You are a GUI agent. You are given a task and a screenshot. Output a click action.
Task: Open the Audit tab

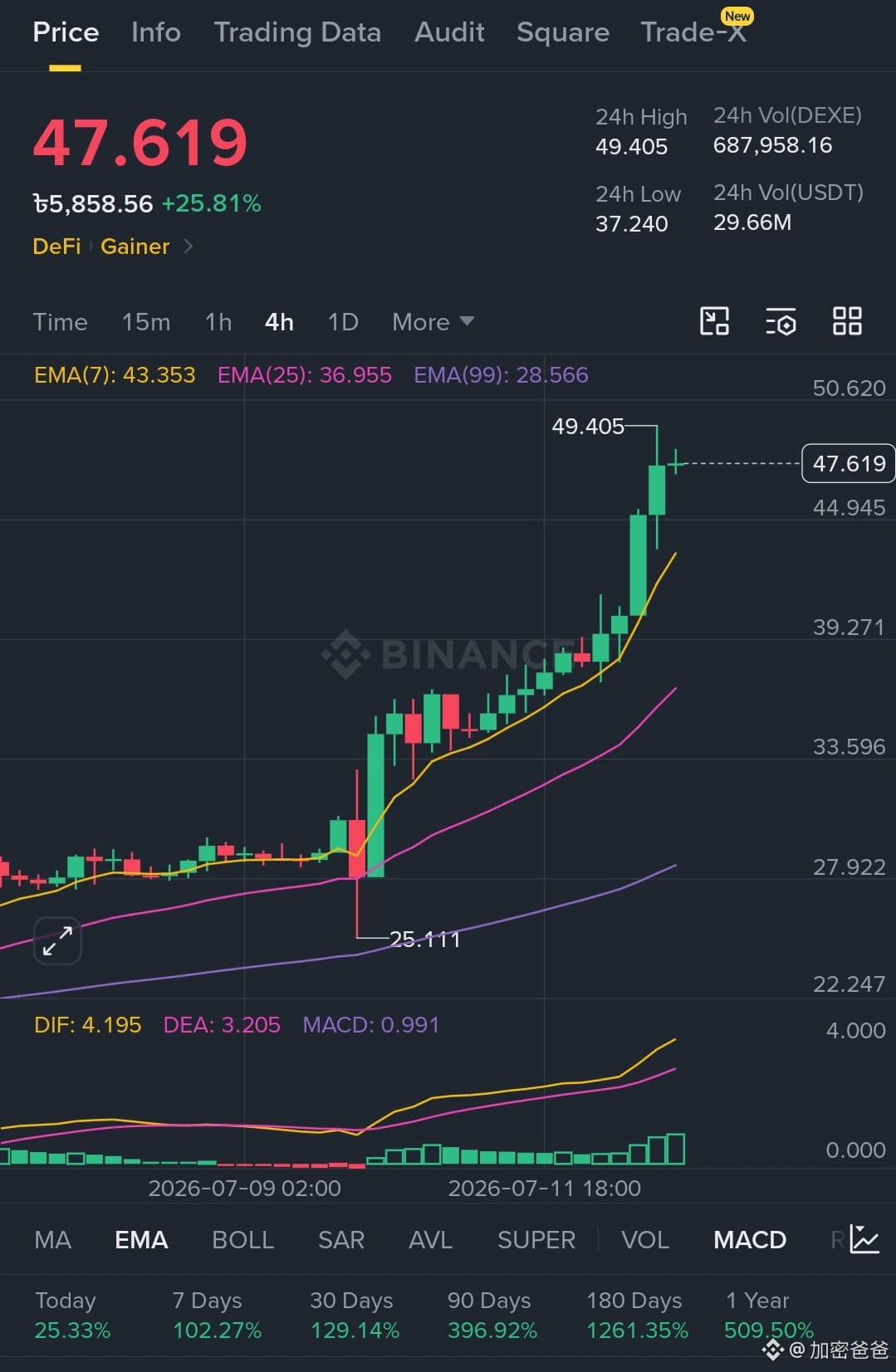coord(449,32)
